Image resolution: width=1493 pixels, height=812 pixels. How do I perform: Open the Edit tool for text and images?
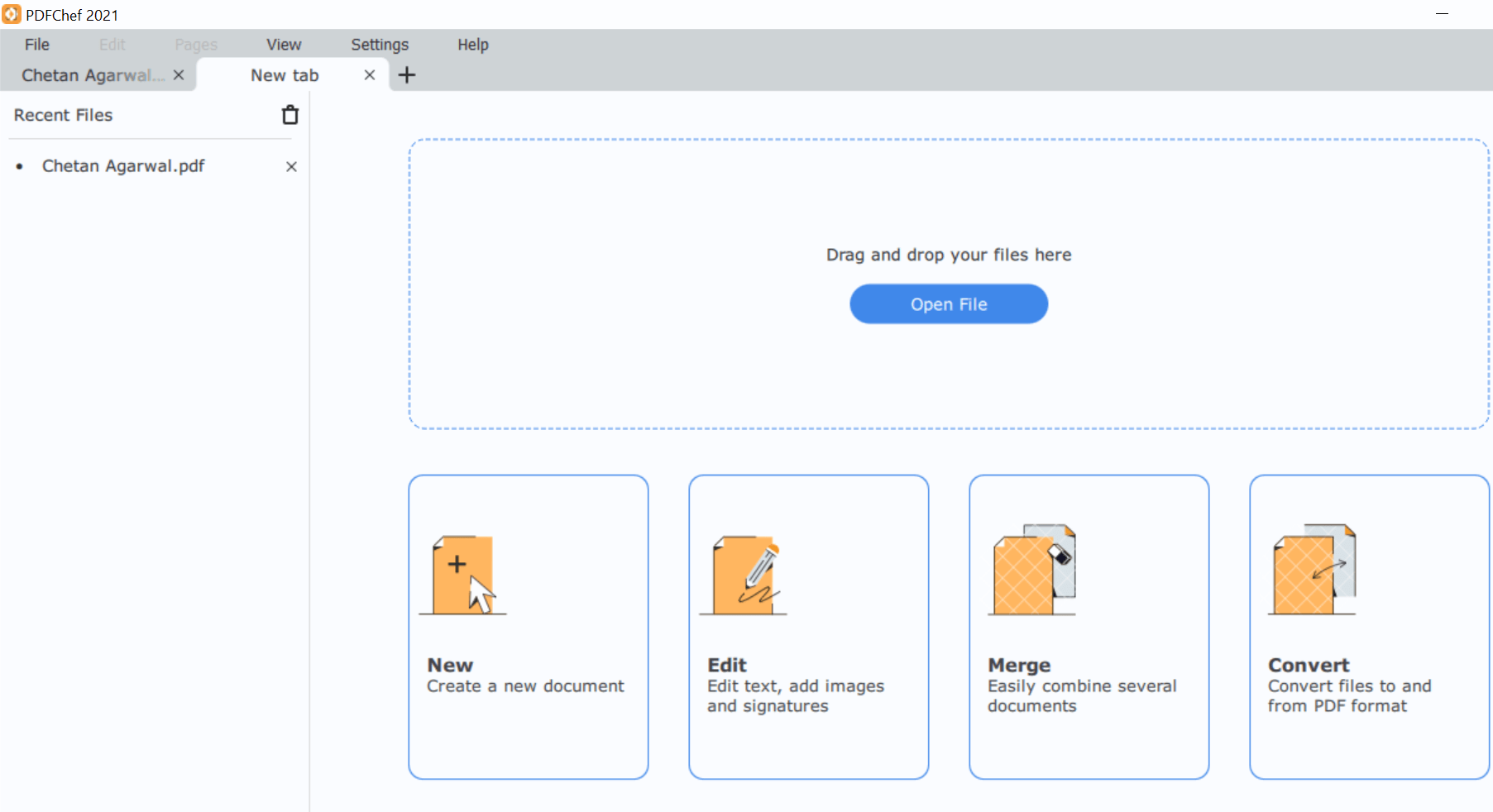[808, 626]
